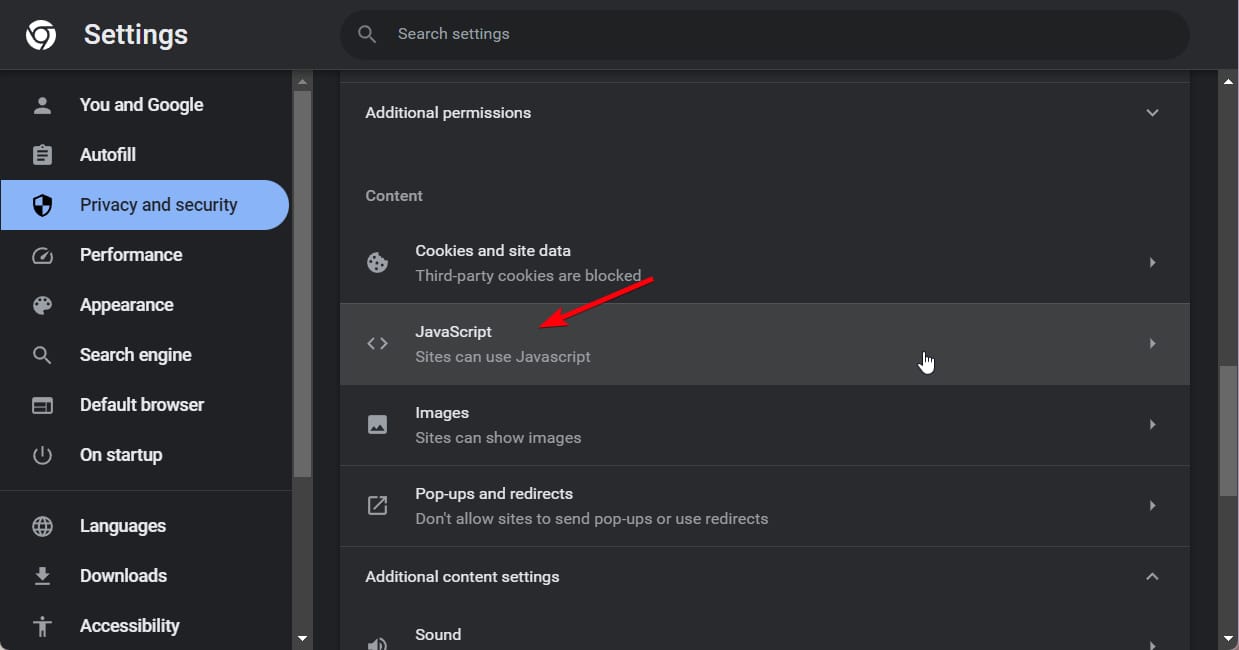The height and width of the screenshot is (650, 1239).
Task: Open Cookies and site data arrow
Action: pyautogui.click(x=1152, y=263)
